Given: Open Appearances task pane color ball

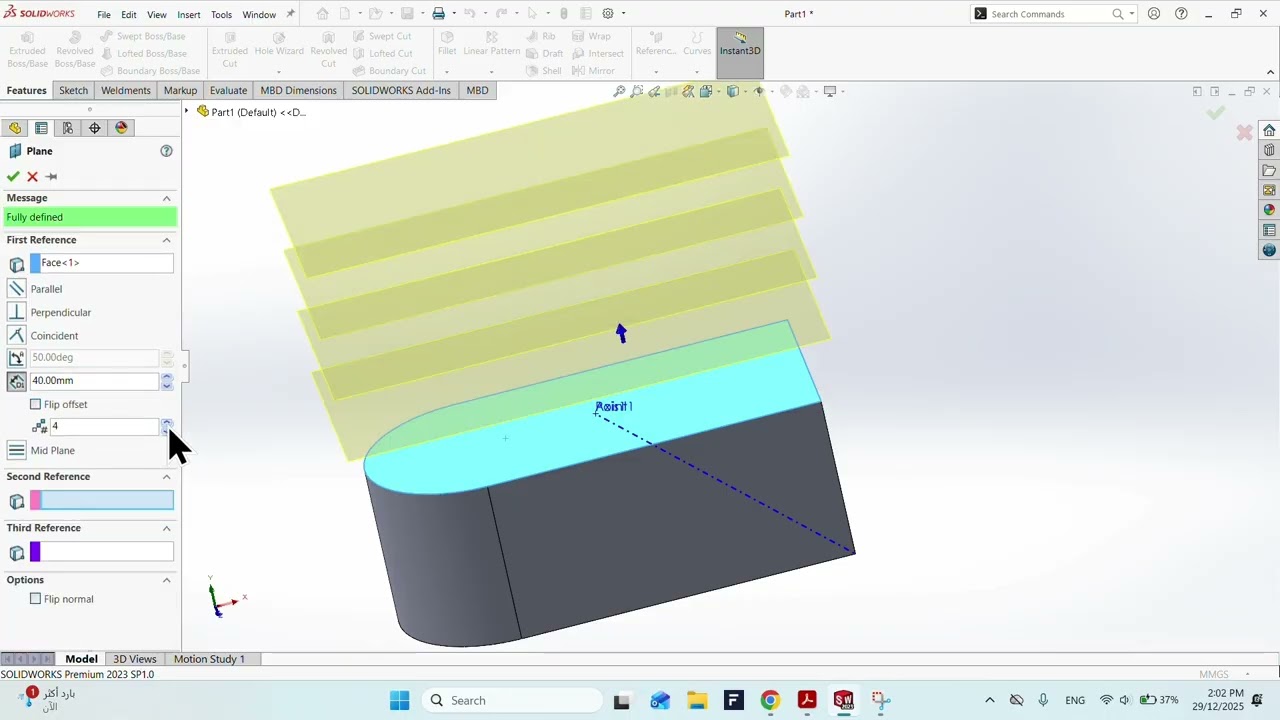Looking at the screenshot, I should point(1269,210).
